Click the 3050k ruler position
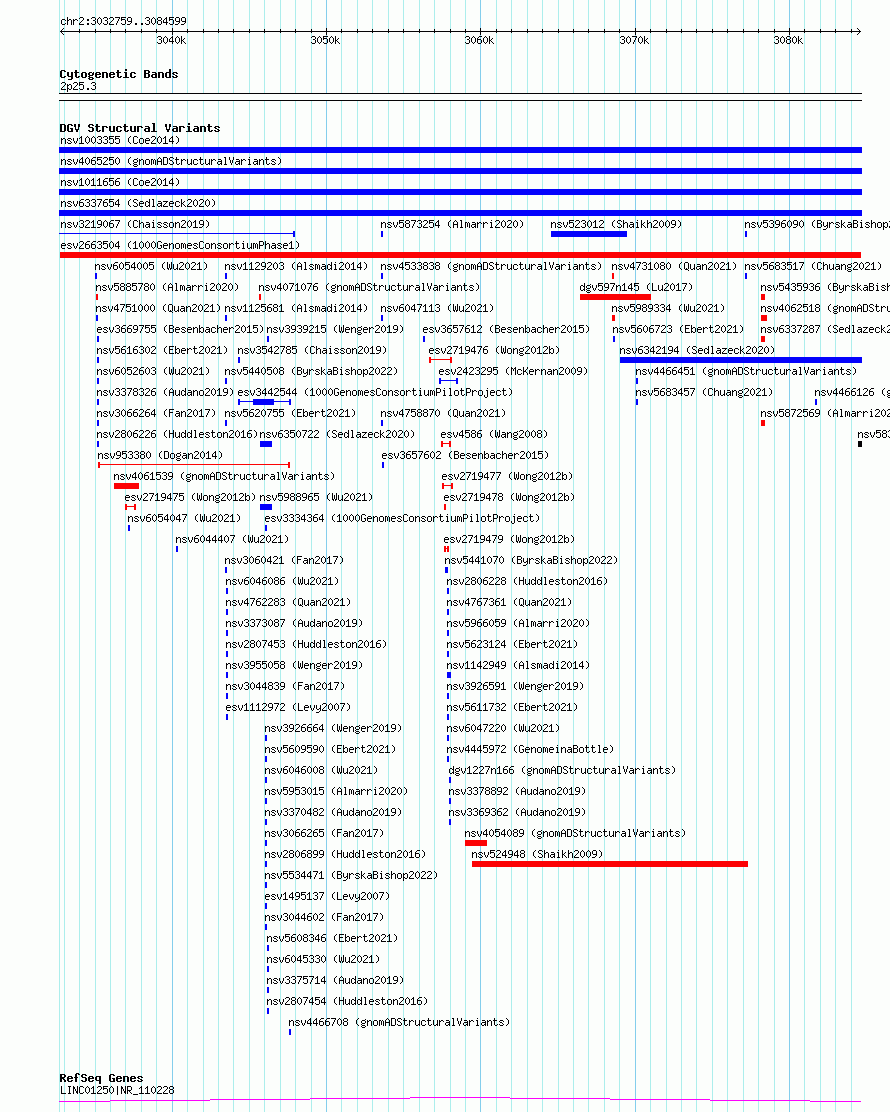The width and height of the screenshot is (890, 1112). coord(325,40)
